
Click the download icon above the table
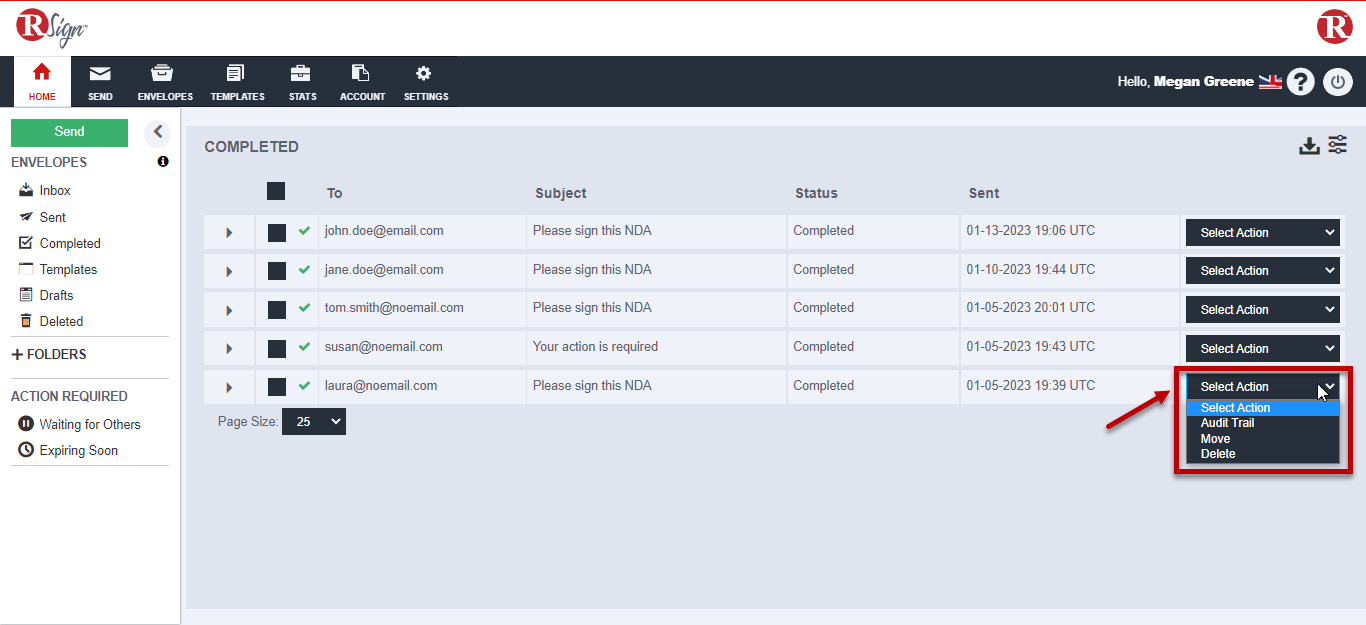1309,146
